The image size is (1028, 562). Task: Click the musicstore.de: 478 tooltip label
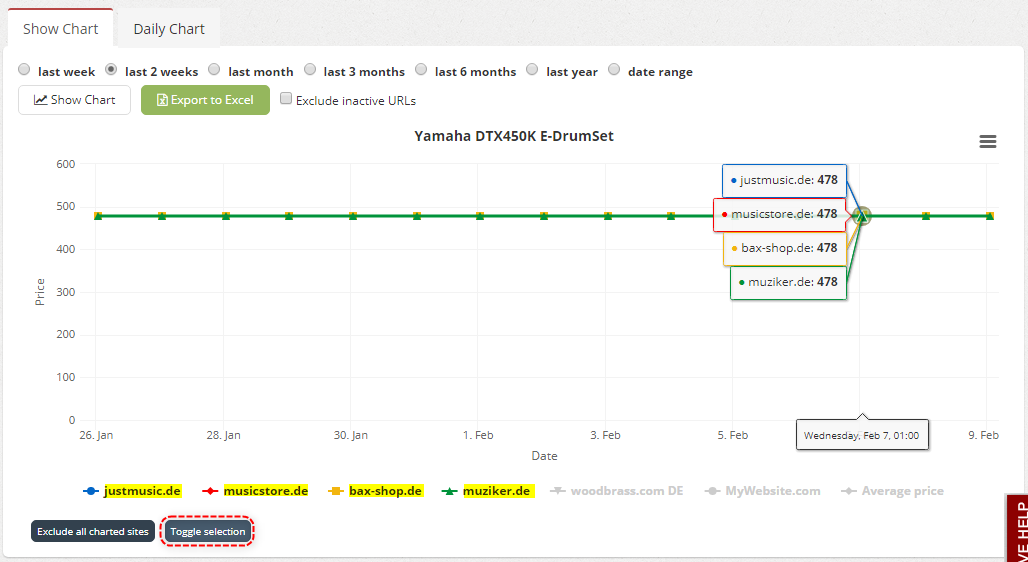pos(780,214)
